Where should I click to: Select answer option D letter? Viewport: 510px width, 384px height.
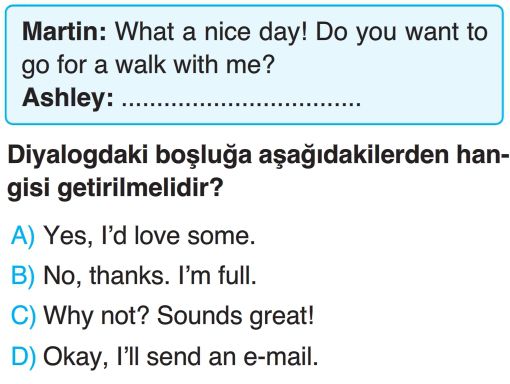[23, 357]
